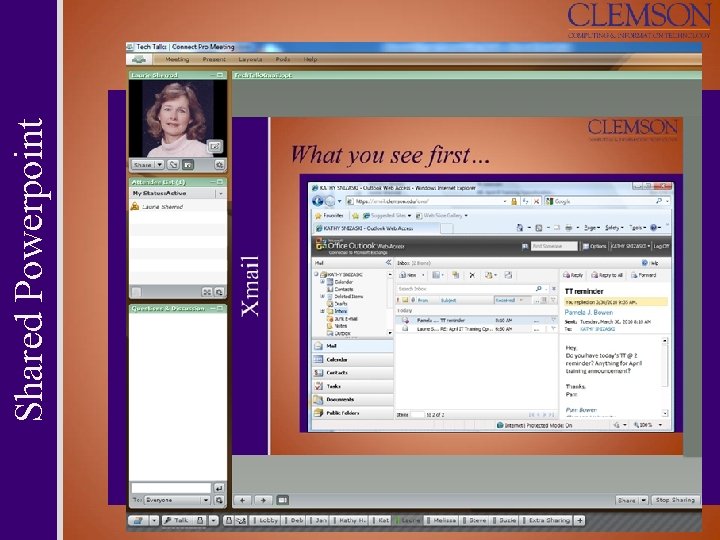The width and height of the screenshot is (720, 540).
Task: Click Stop Sharing button
Action: (675, 500)
